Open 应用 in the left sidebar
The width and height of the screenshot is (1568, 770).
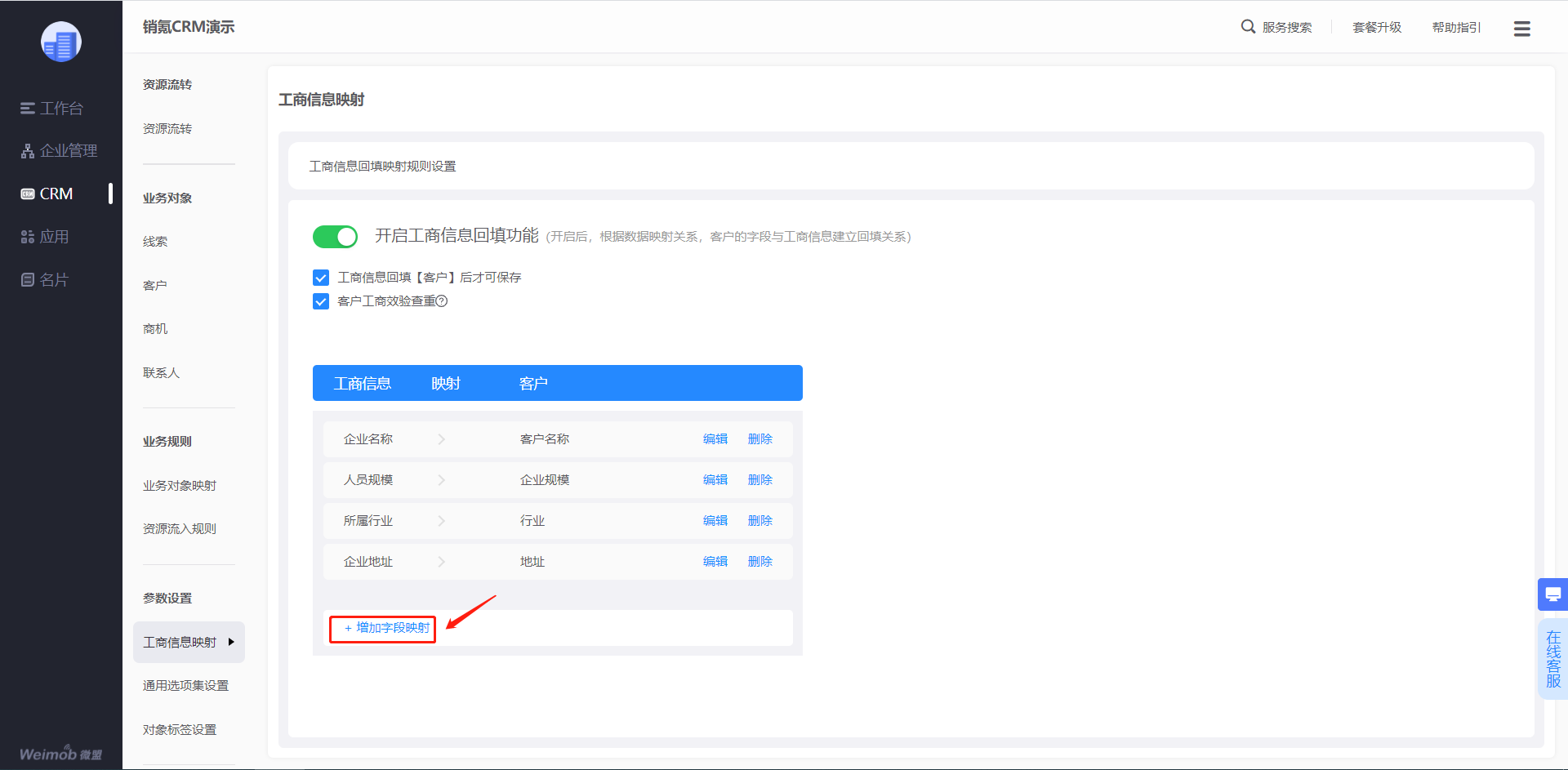pos(54,237)
